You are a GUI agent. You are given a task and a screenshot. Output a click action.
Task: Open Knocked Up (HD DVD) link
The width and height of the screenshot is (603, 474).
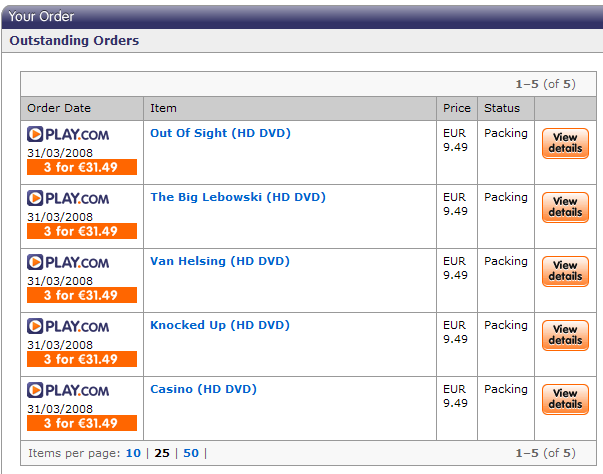[220, 325]
